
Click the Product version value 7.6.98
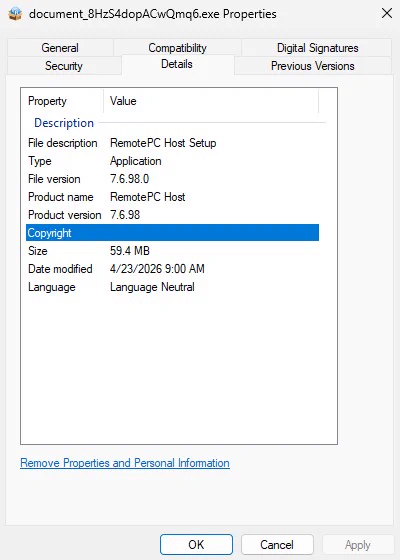125,215
